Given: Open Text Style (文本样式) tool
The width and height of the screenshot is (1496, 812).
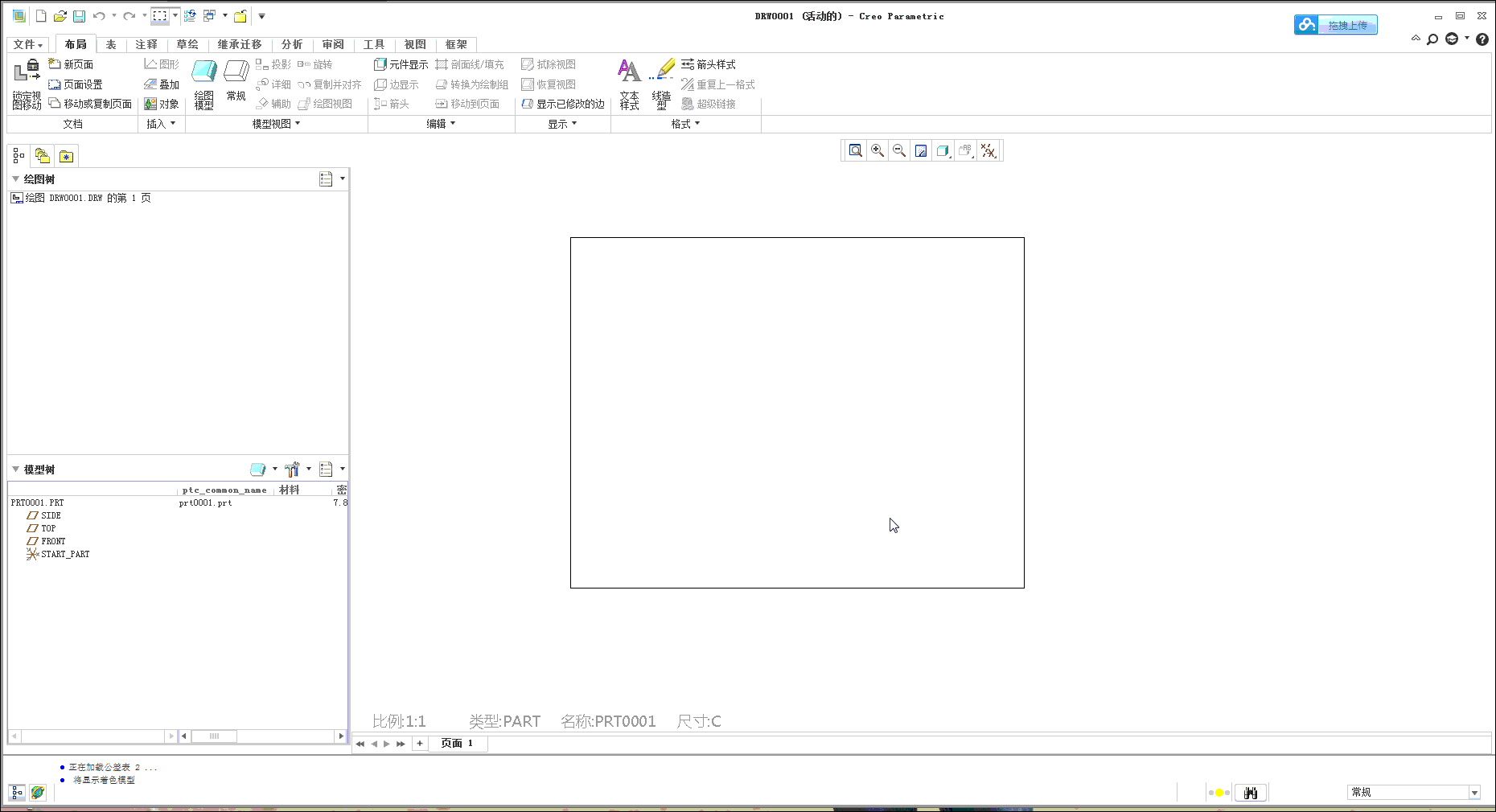Looking at the screenshot, I should coord(629,84).
